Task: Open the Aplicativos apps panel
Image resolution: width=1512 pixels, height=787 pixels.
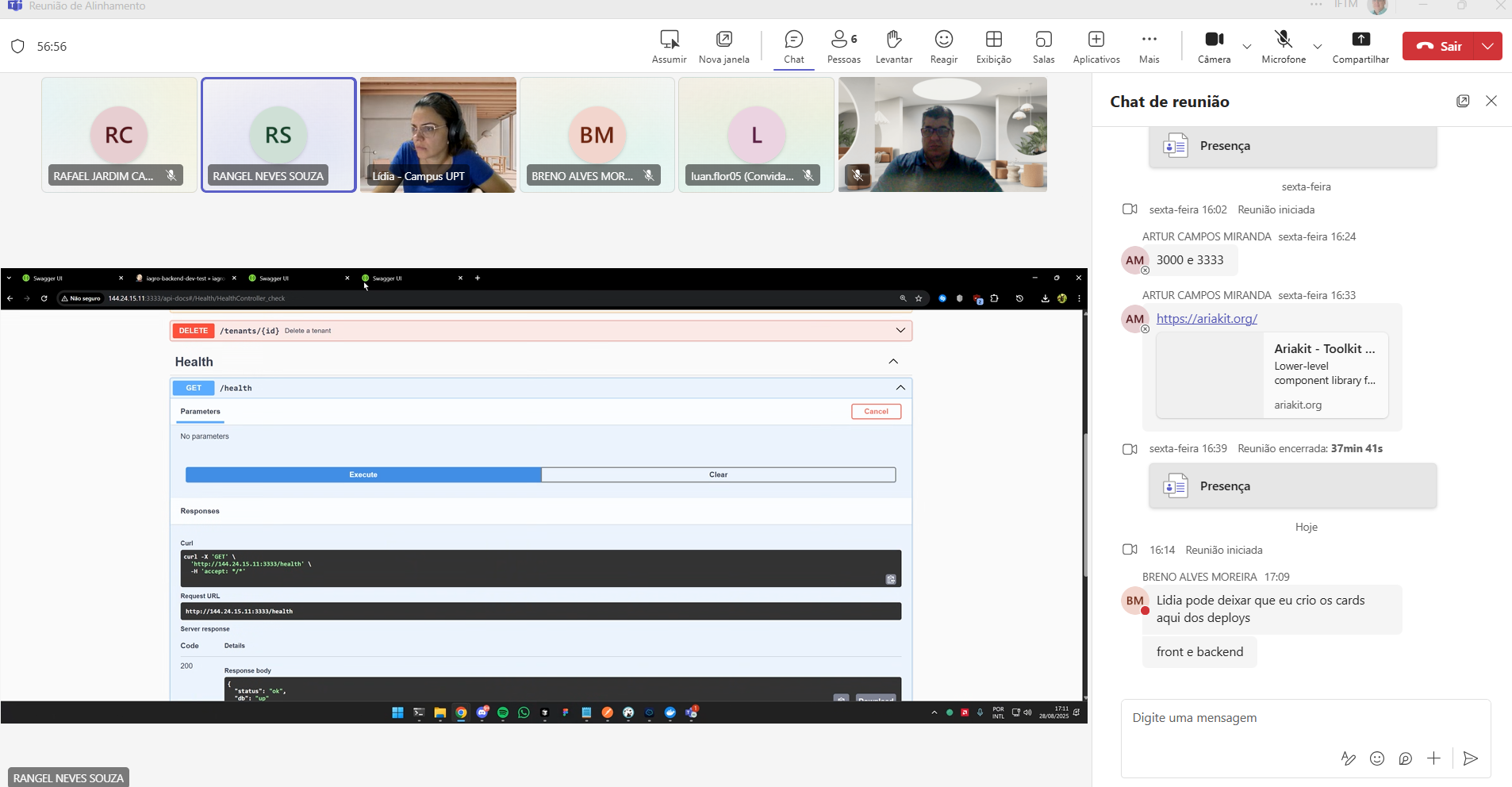Action: [x=1096, y=47]
